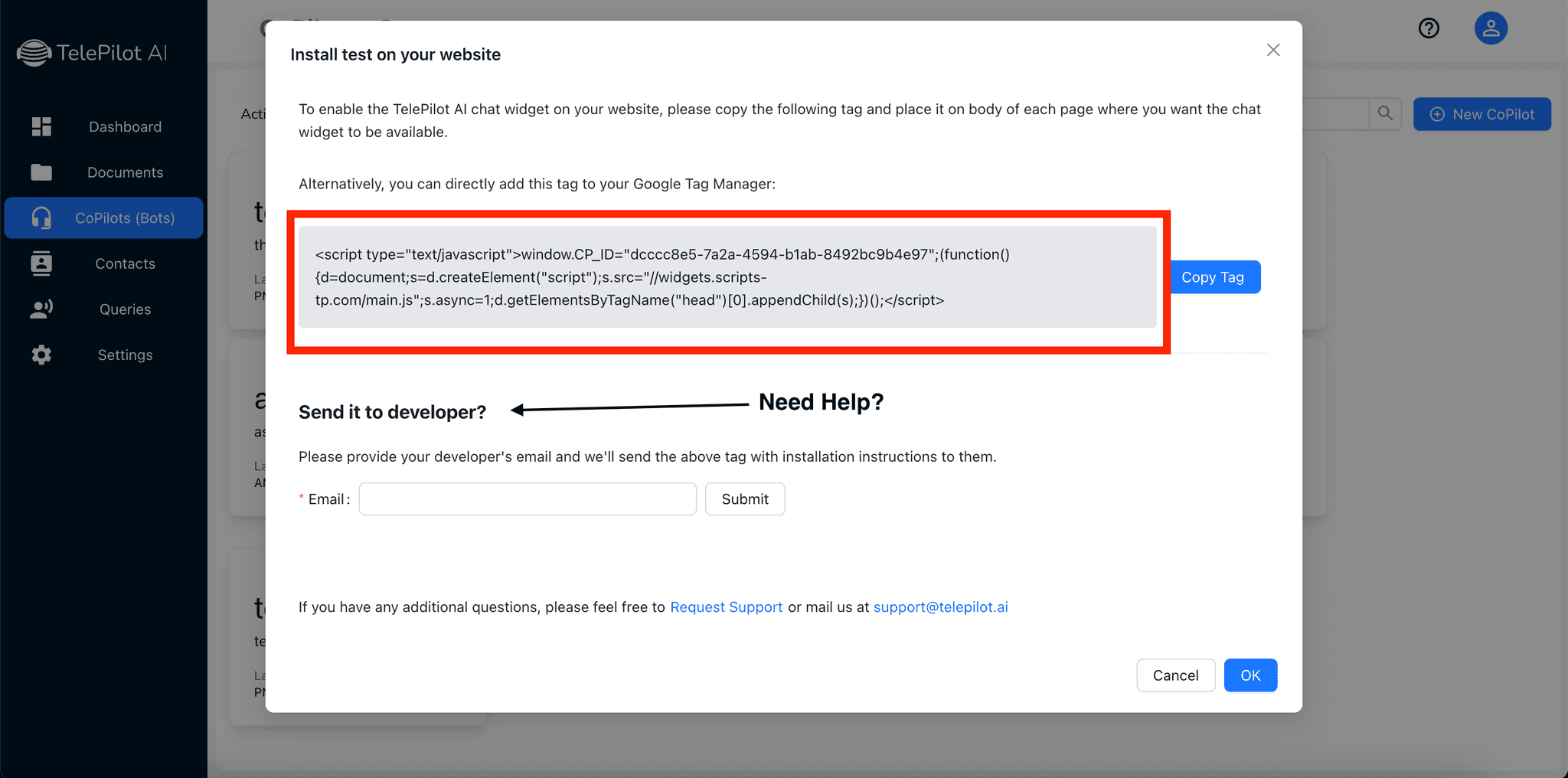
Task: Click the TelePilot AI logo
Action: point(92,52)
